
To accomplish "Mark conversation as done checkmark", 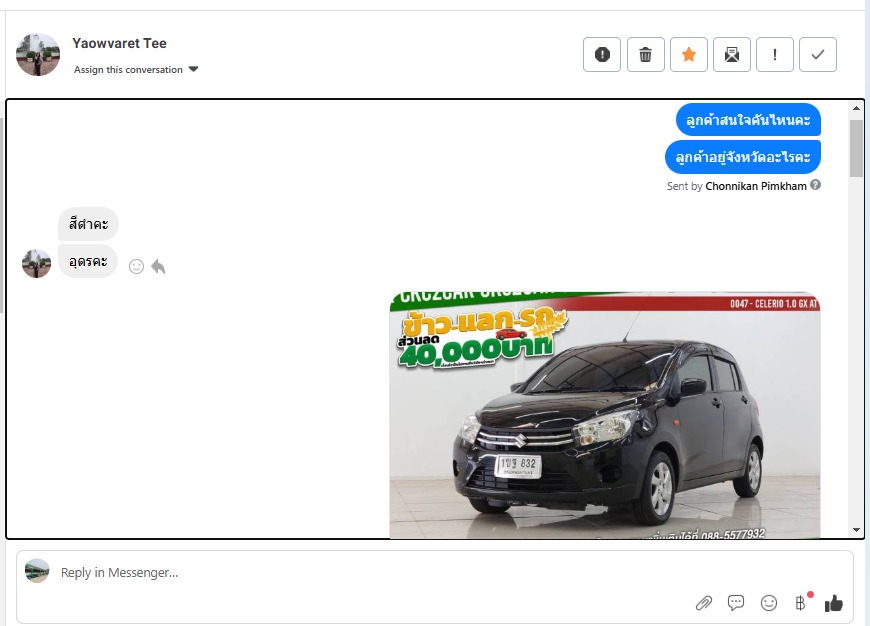I will (x=818, y=54).
